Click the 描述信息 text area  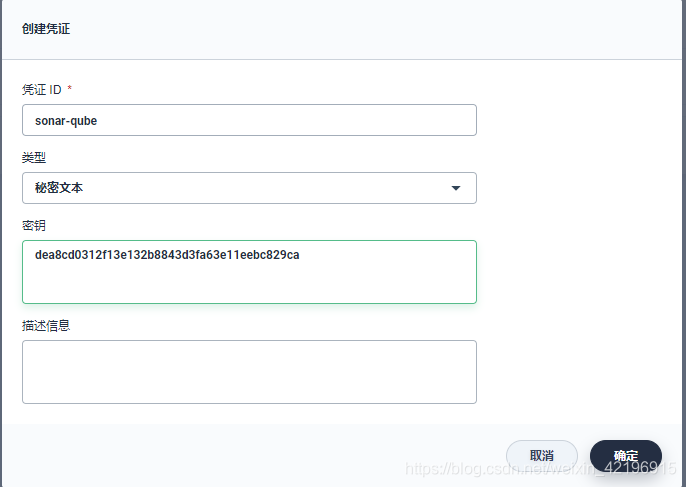pyautogui.click(x=249, y=372)
